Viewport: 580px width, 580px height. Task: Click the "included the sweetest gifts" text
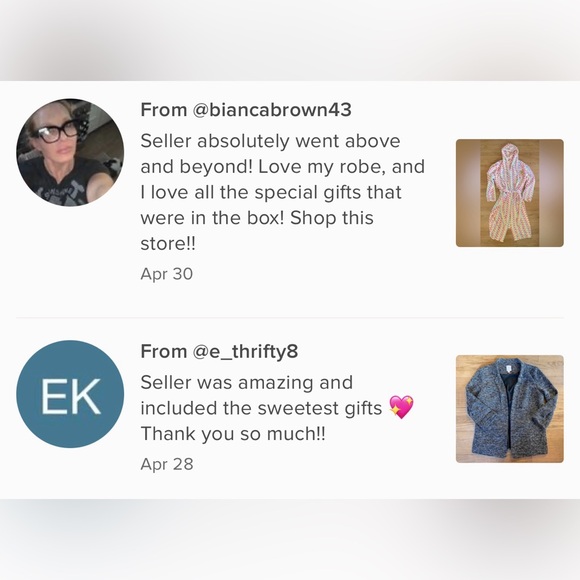261,408
